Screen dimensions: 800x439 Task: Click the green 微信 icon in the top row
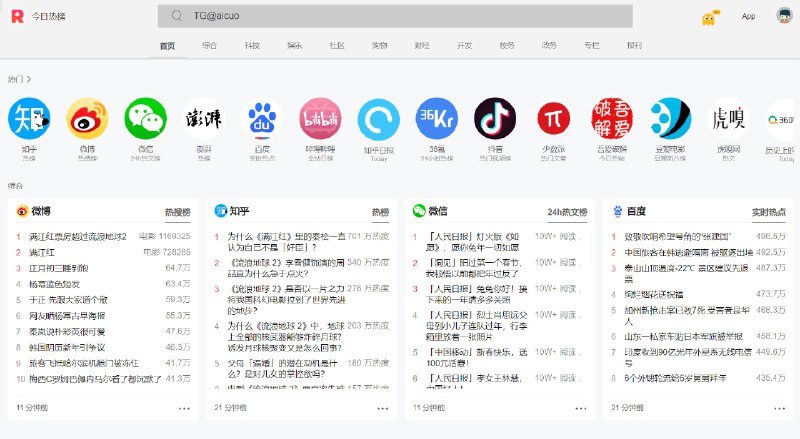[x=145, y=119]
